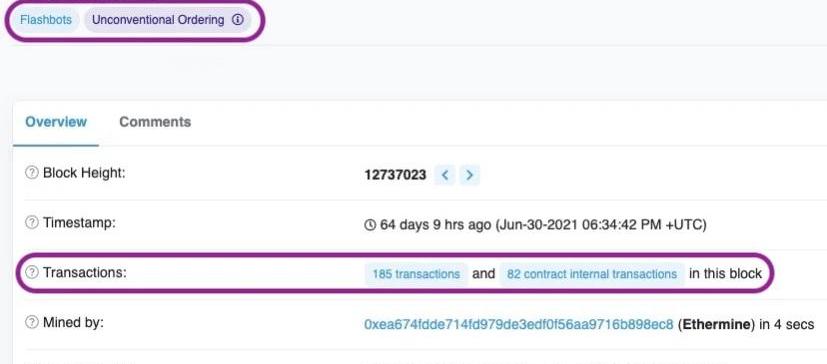
Task: Switch to the Overview tab
Action: tap(56, 122)
